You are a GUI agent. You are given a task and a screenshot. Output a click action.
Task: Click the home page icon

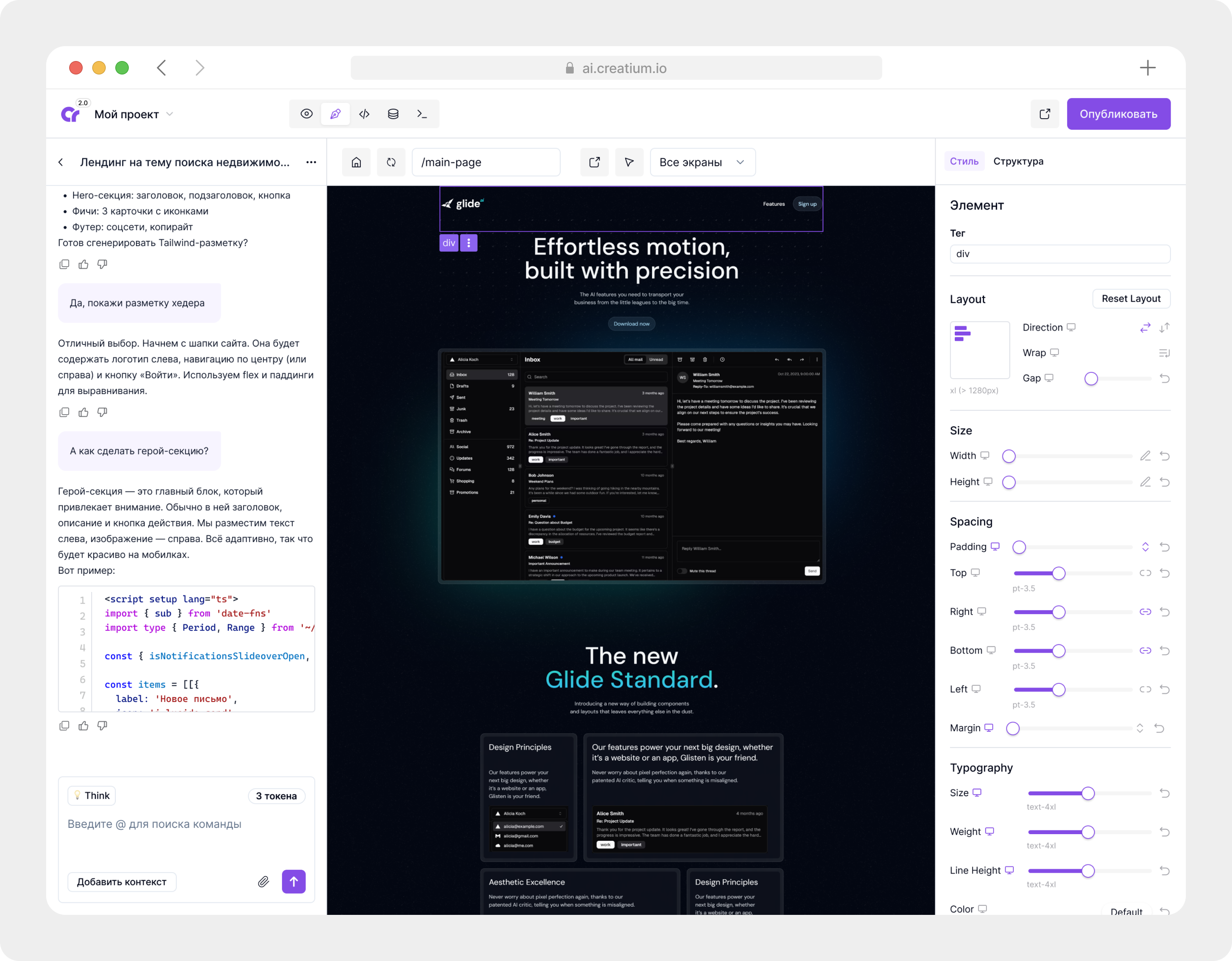click(x=357, y=162)
